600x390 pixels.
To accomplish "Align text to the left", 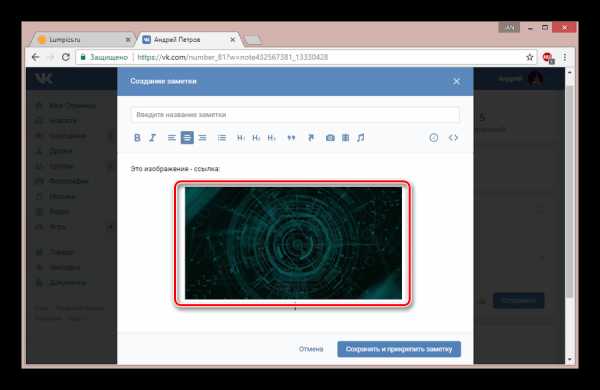I will coord(171,138).
